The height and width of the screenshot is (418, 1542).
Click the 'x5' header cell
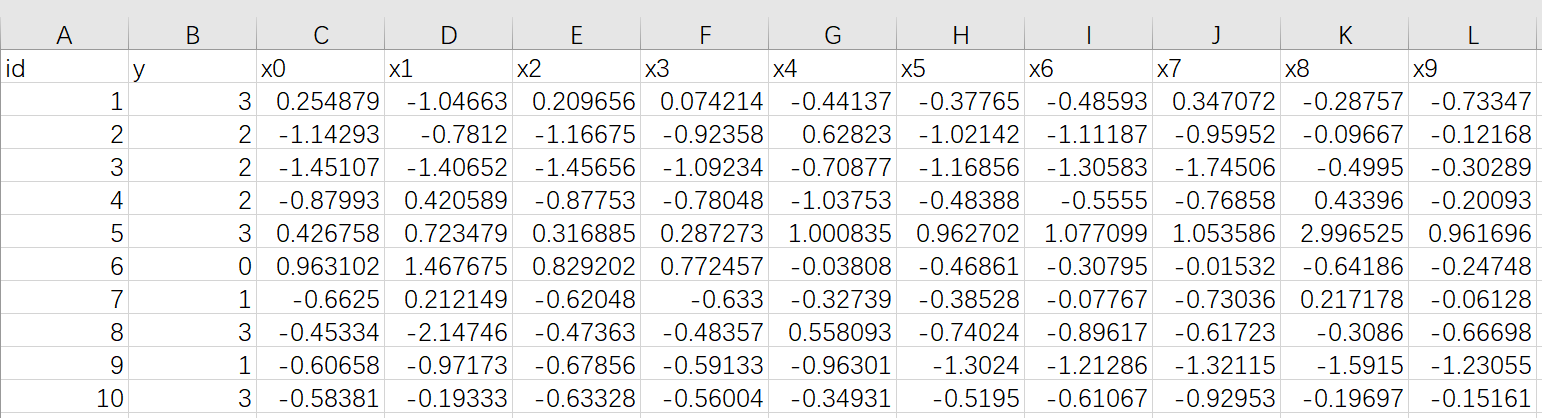coord(960,69)
